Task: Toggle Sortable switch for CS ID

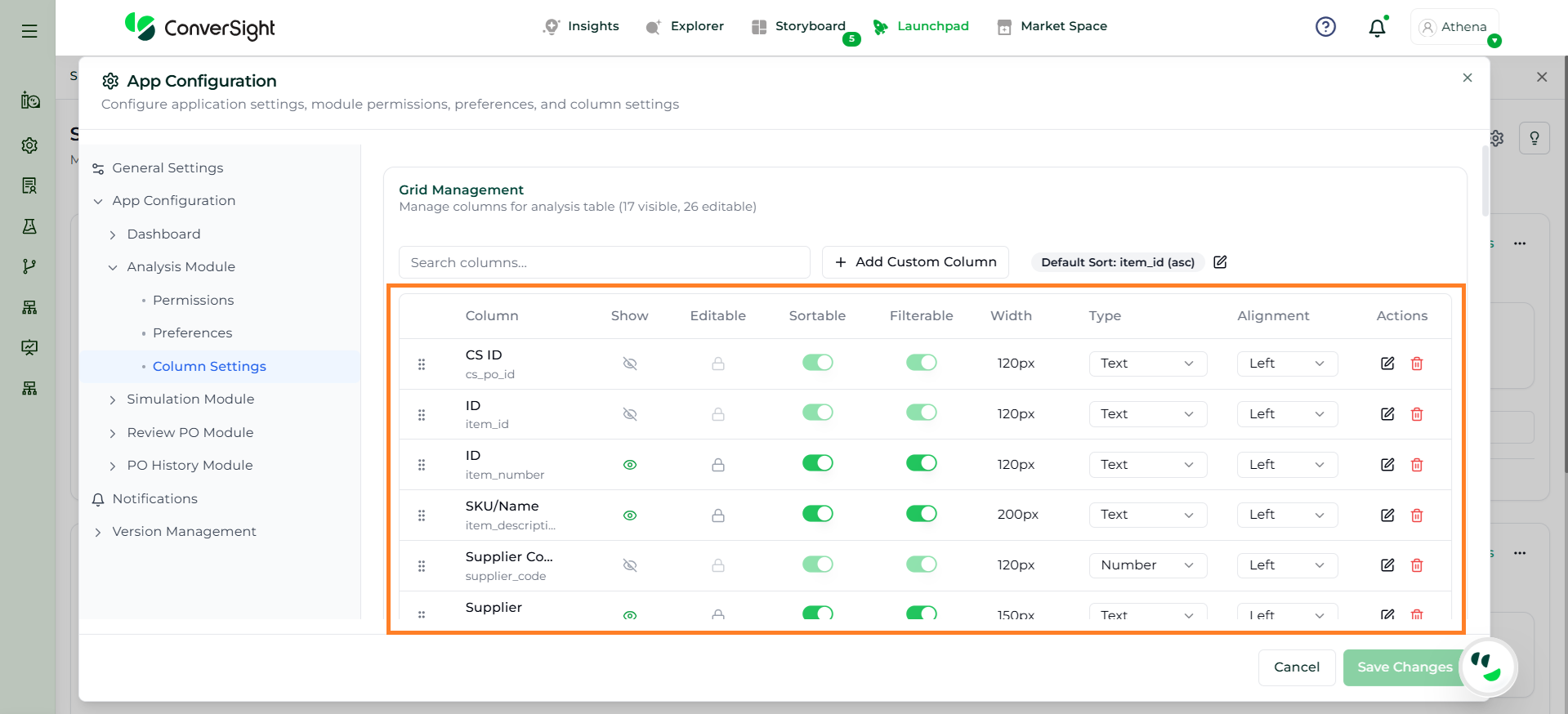Action: [x=817, y=363]
